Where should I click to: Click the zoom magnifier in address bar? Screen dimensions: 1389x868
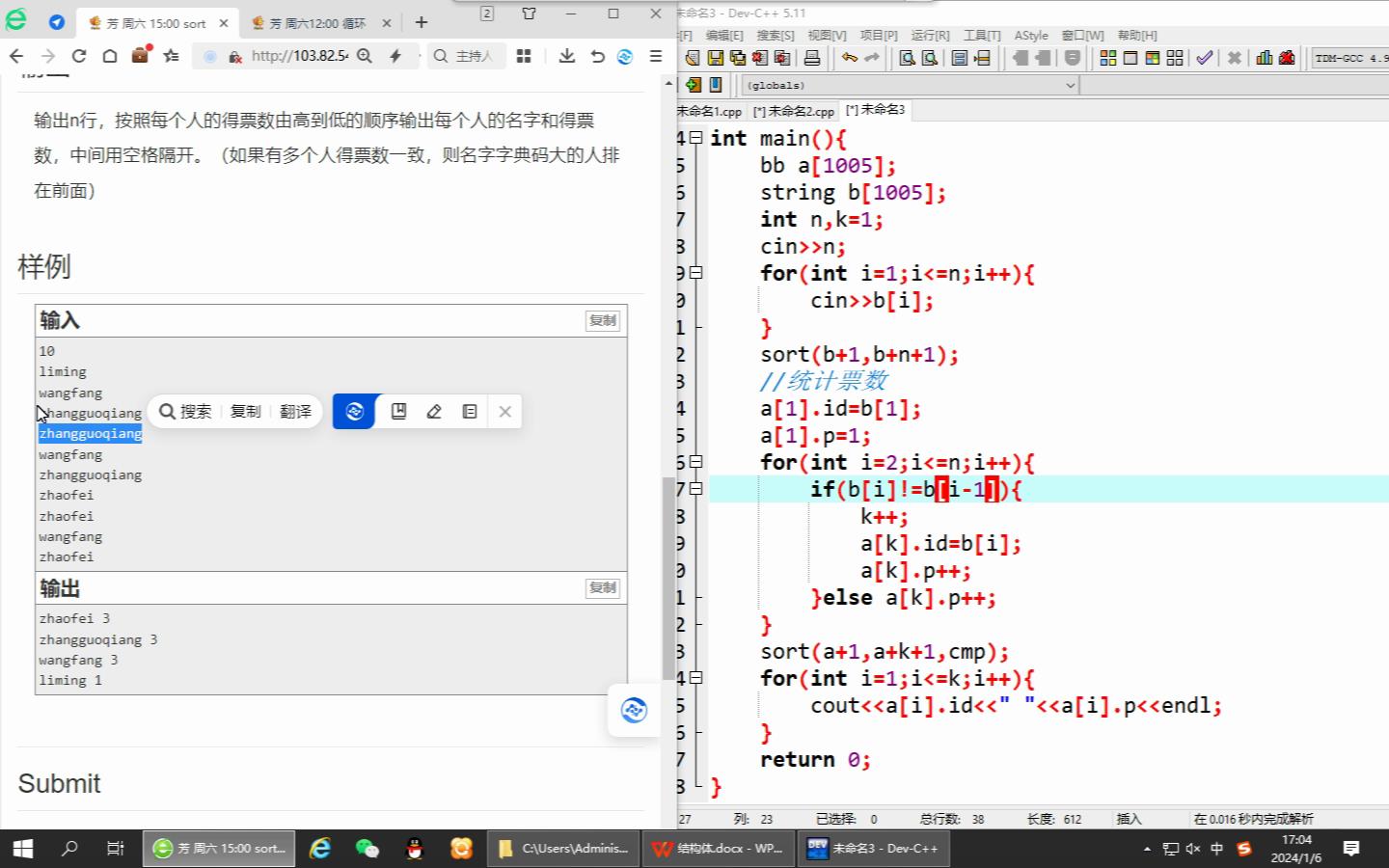tap(365, 56)
